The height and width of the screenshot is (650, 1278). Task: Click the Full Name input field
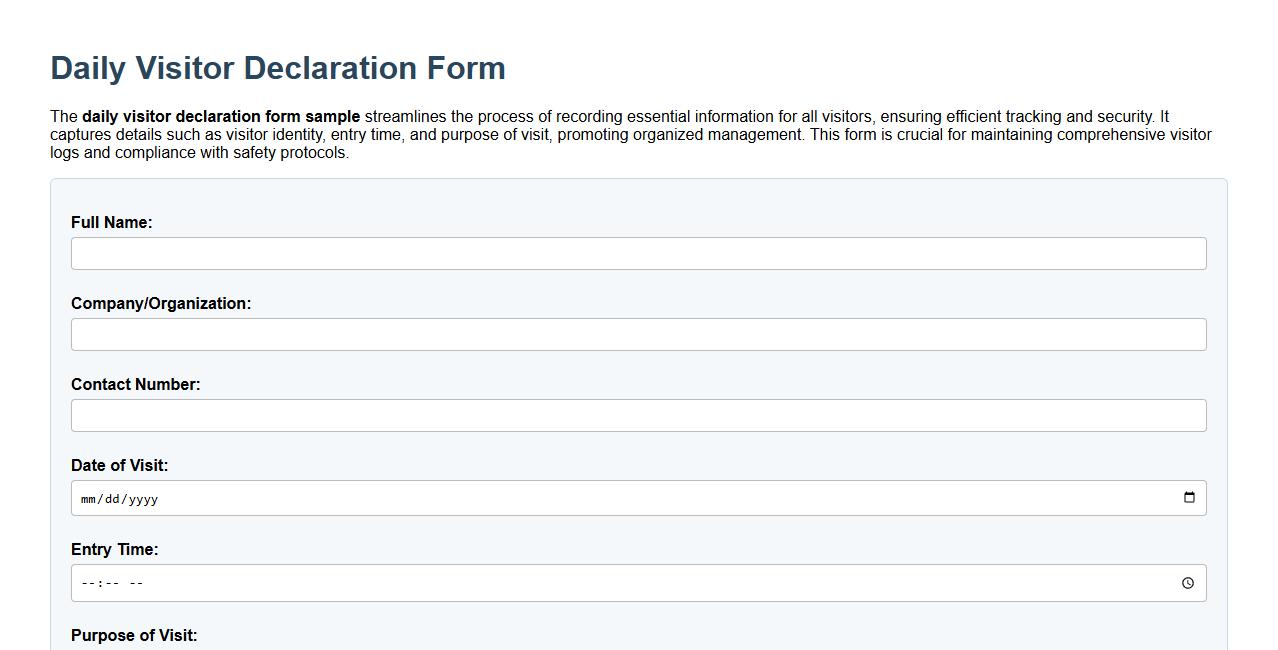point(638,253)
